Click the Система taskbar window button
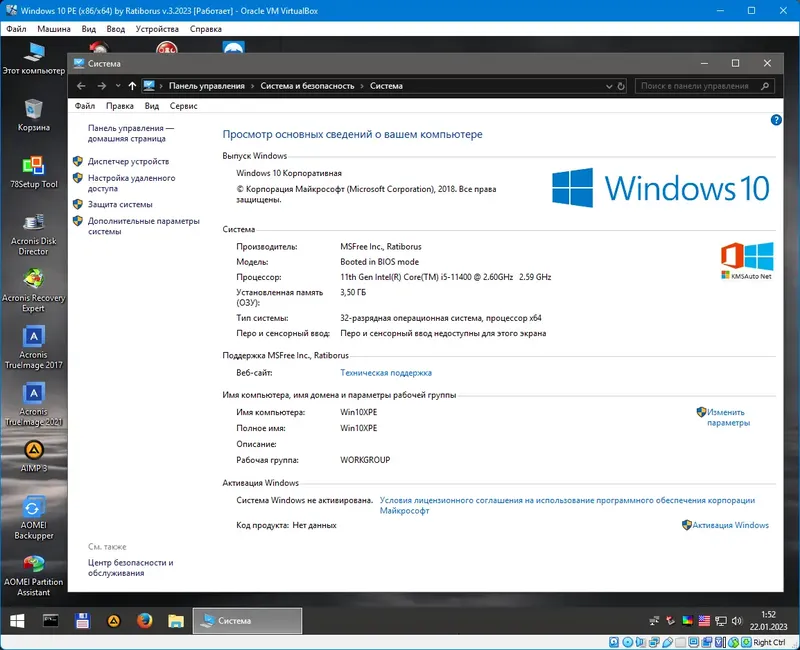 pyautogui.click(x=247, y=621)
